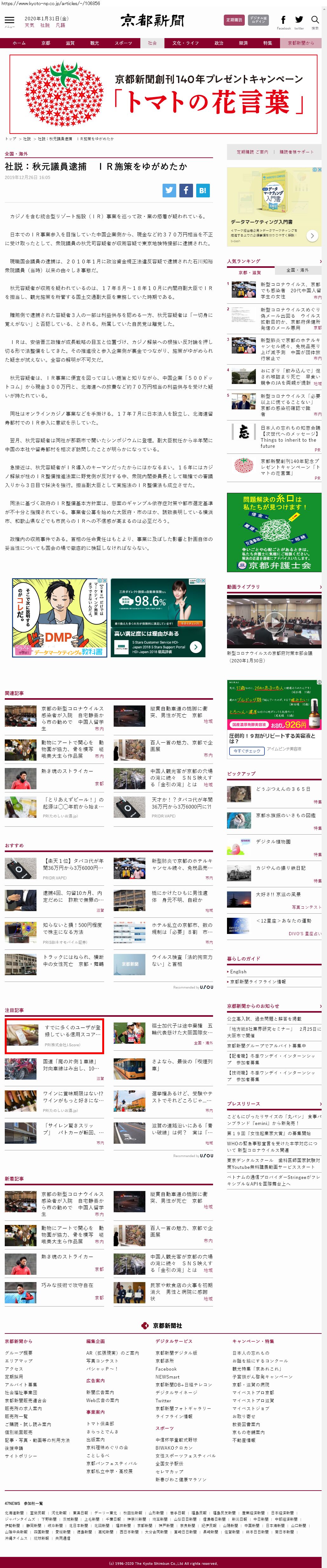Open footer link 京都新聞フォトギャラリー
Image resolution: width=327 pixels, height=1568 pixels.
[183, 1408]
